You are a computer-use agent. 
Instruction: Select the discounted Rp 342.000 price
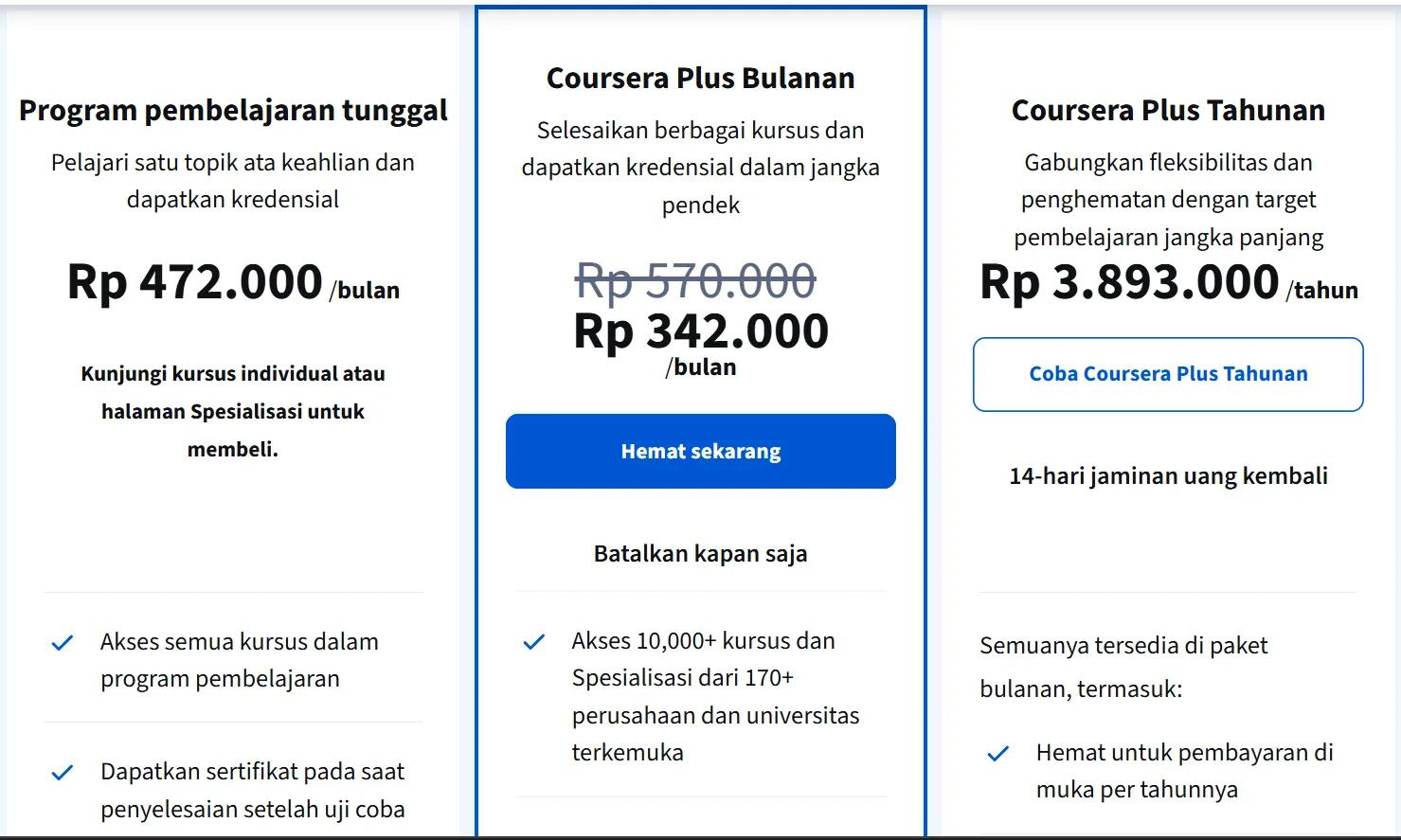tap(700, 331)
